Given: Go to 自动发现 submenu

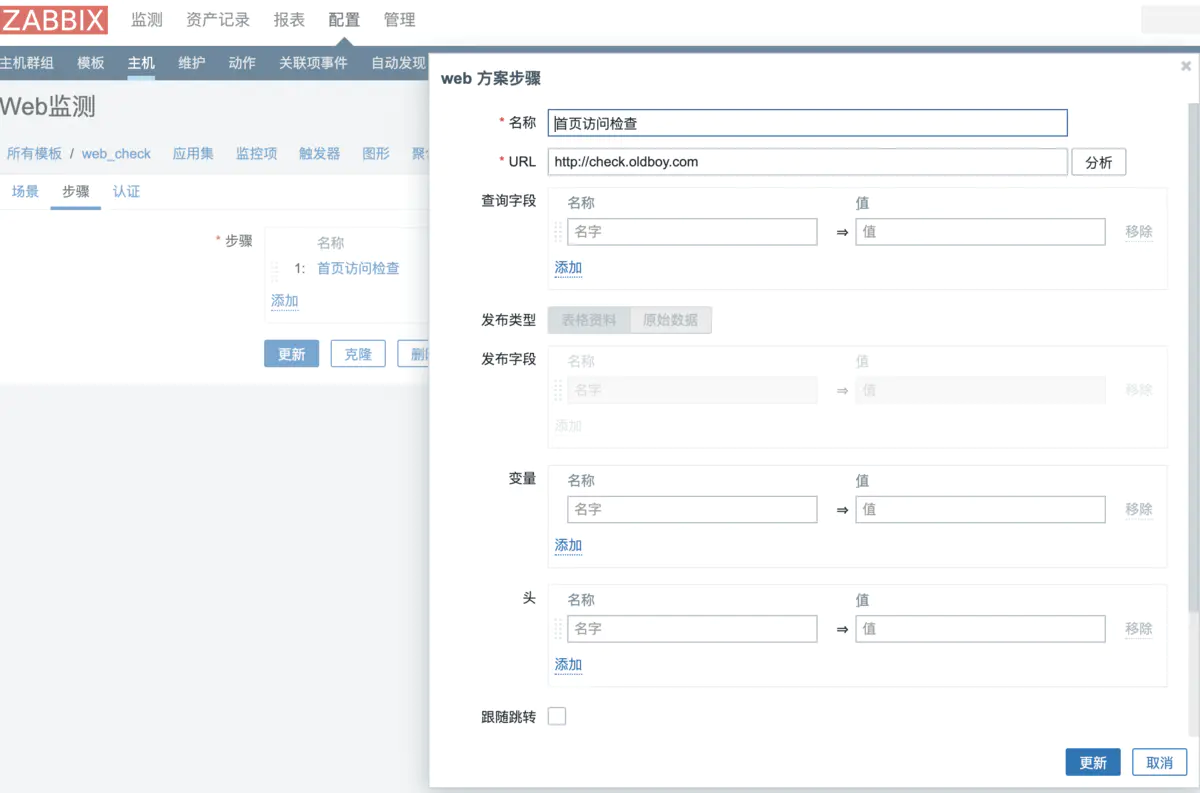Looking at the screenshot, I should [399, 62].
